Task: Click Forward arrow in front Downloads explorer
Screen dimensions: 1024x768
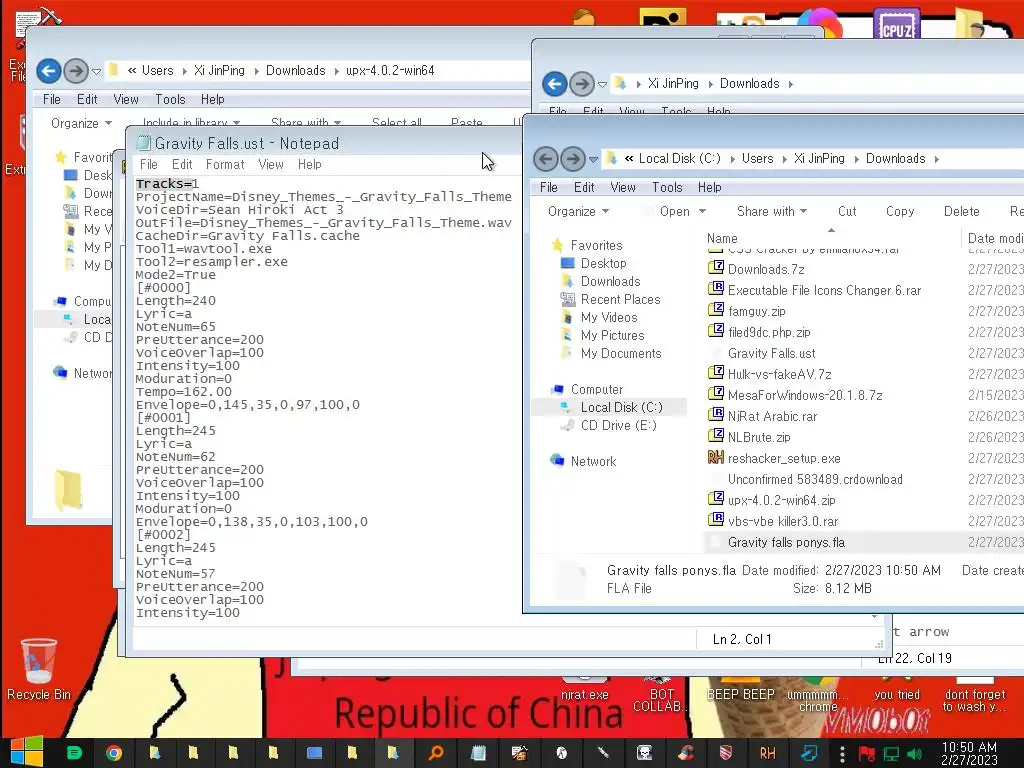Action: 573,159
